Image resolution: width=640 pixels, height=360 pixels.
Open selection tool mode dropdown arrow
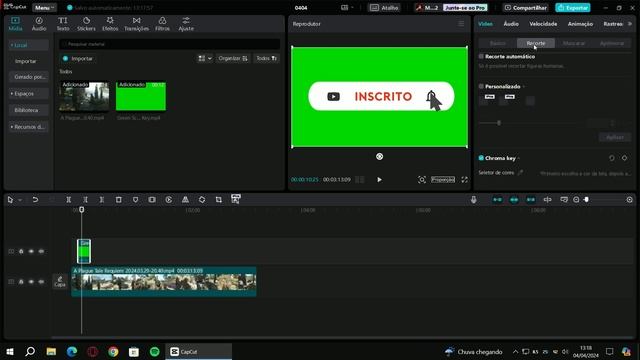(20, 200)
